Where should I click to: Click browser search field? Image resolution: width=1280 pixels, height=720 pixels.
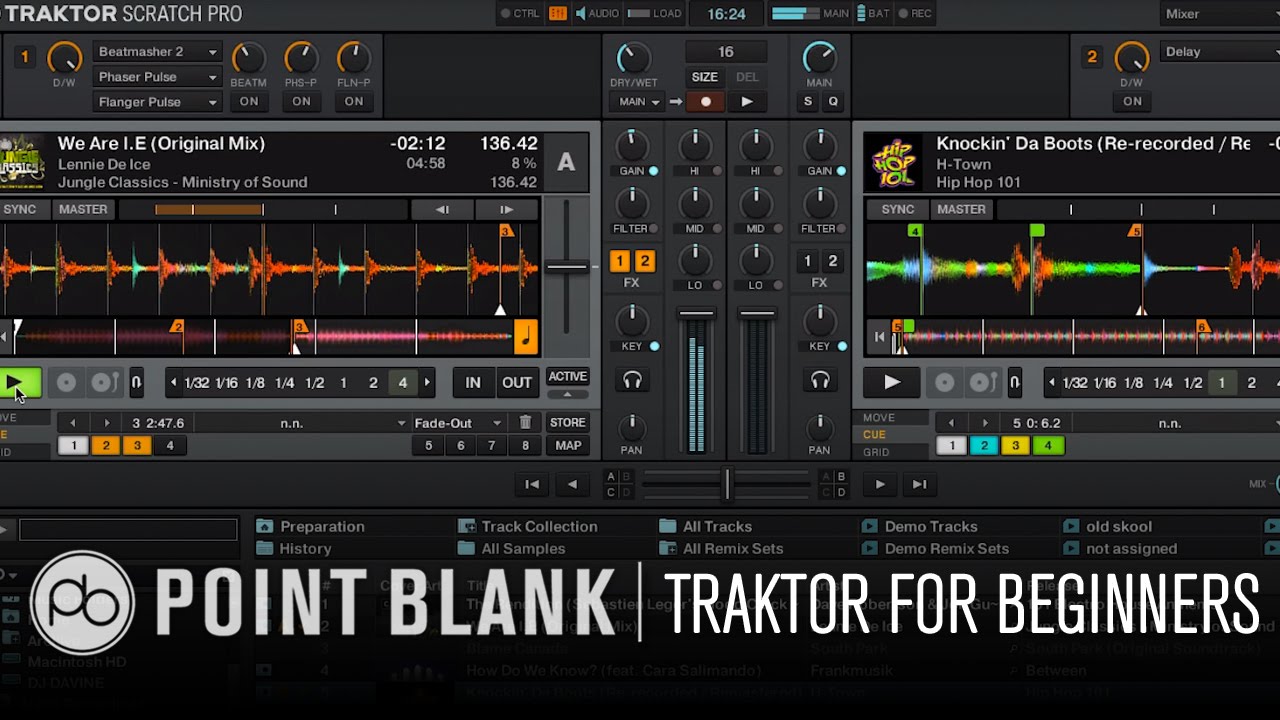coord(128,530)
